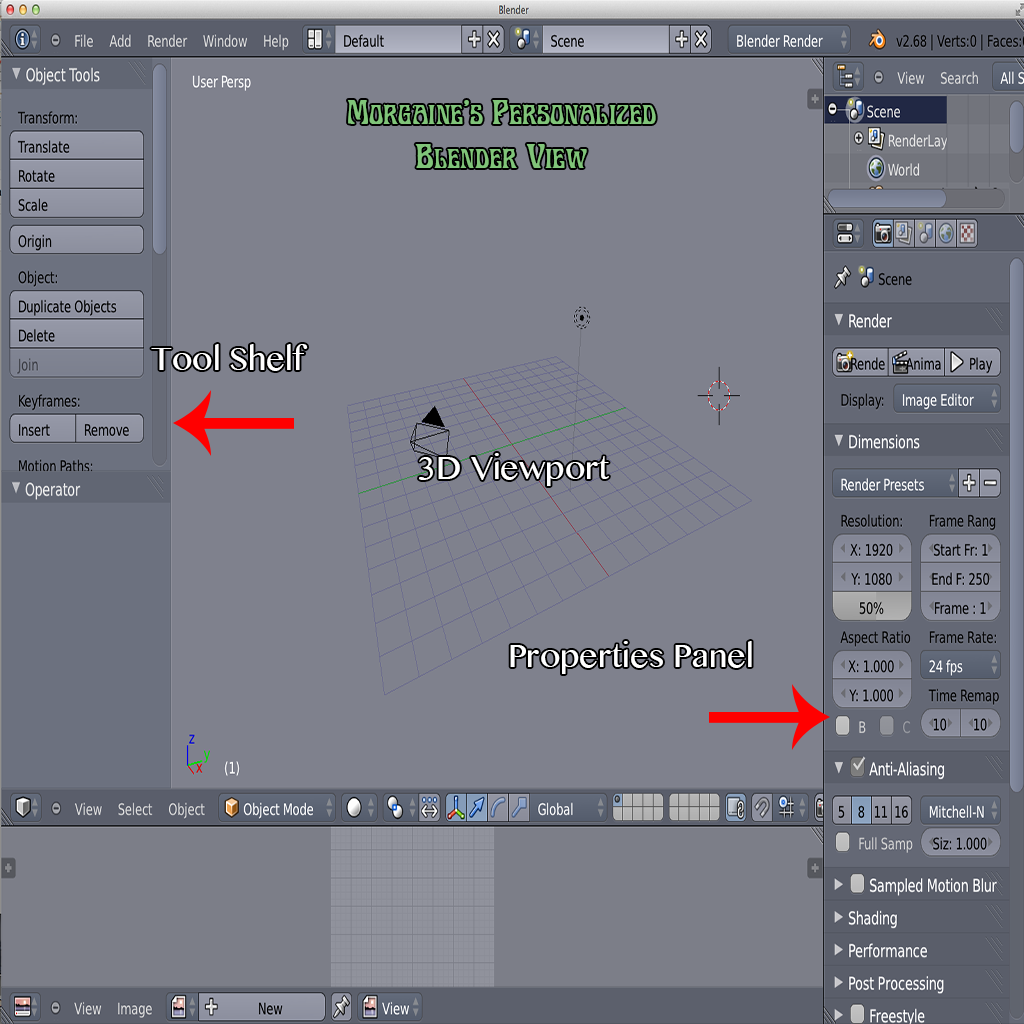
Task: Disable the Anti-Aliasing checkbox
Action: [858, 767]
